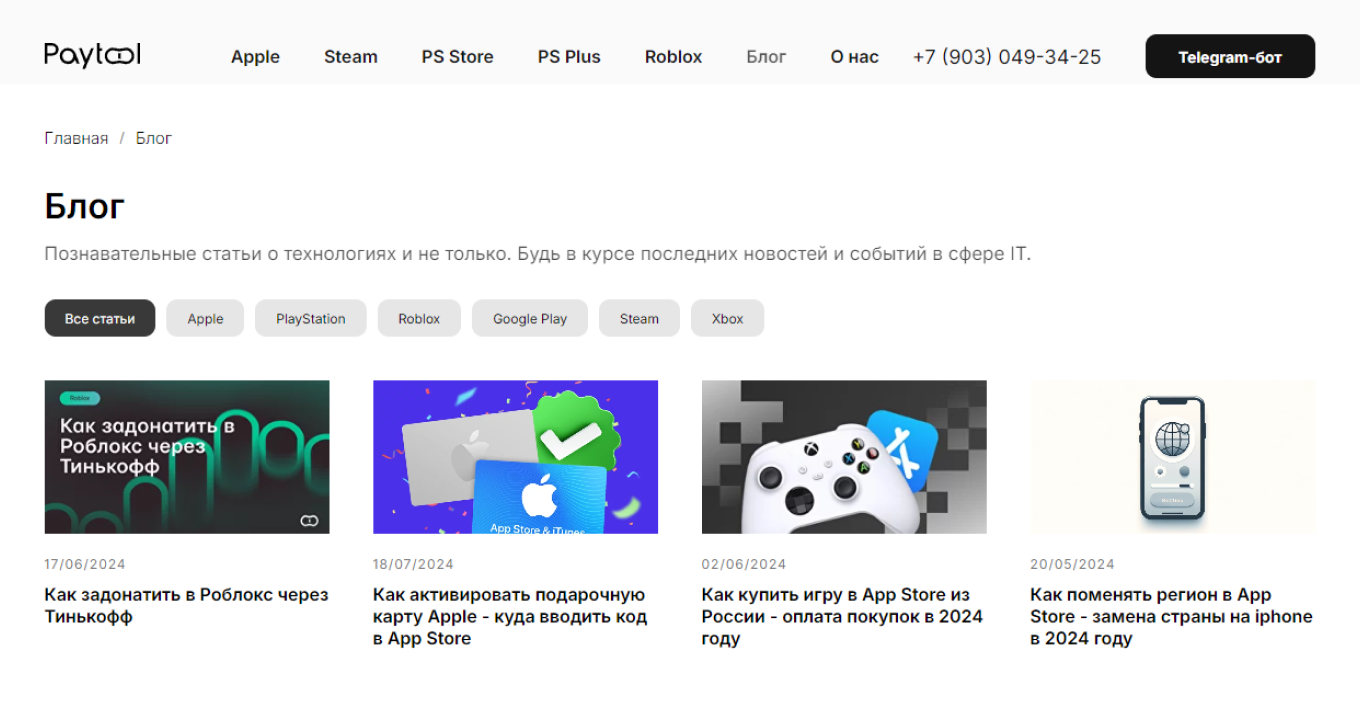
Task: Open the iPhone region change thumbnail
Action: pos(1172,457)
